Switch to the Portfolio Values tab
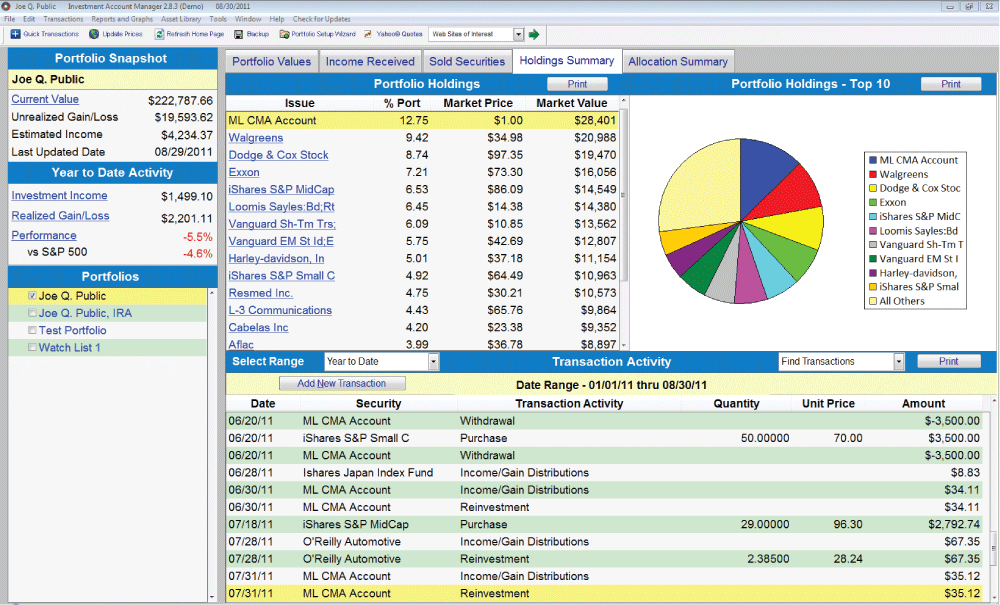Viewport: 1000px width, 605px height. (x=272, y=62)
